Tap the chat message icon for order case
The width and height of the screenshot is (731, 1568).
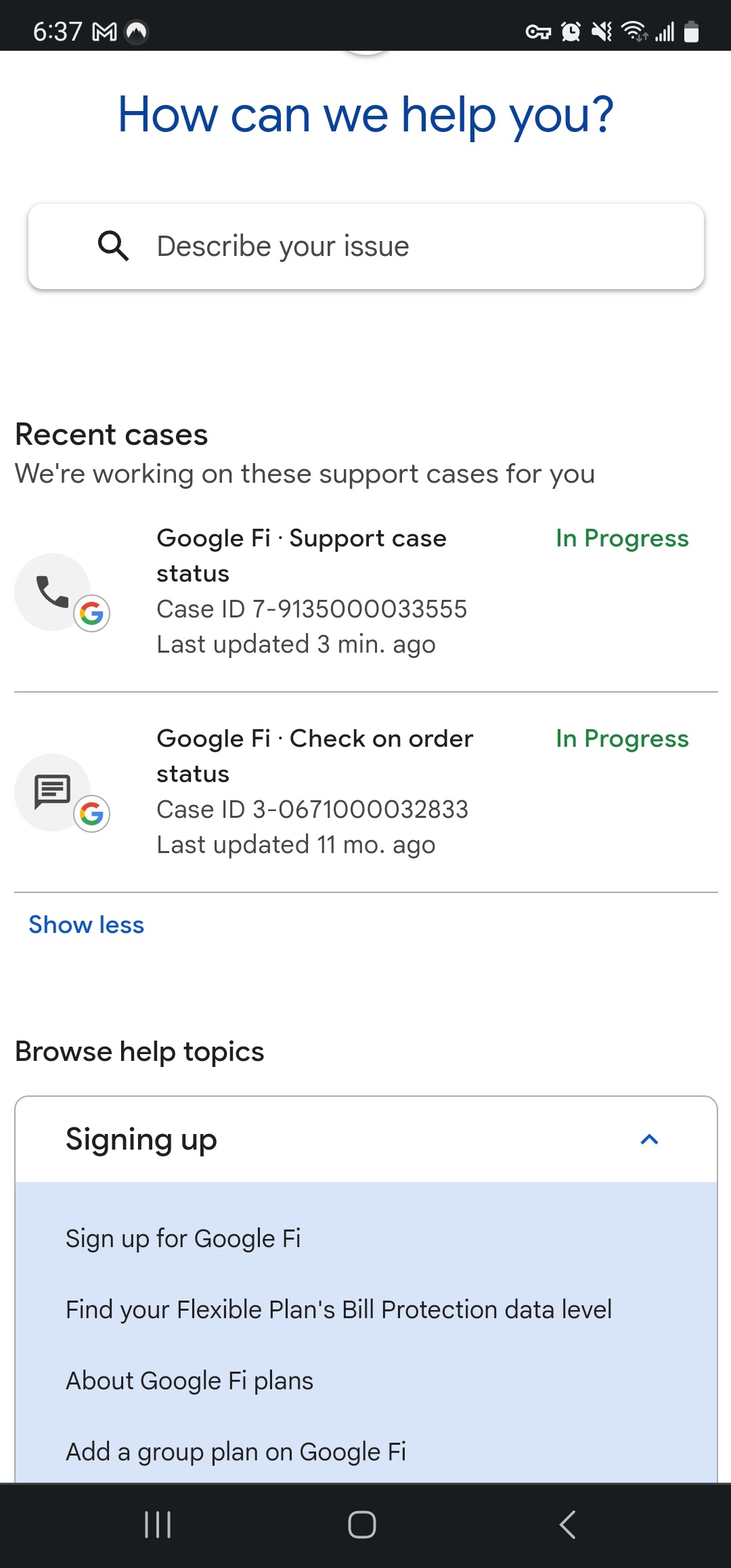(53, 791)
